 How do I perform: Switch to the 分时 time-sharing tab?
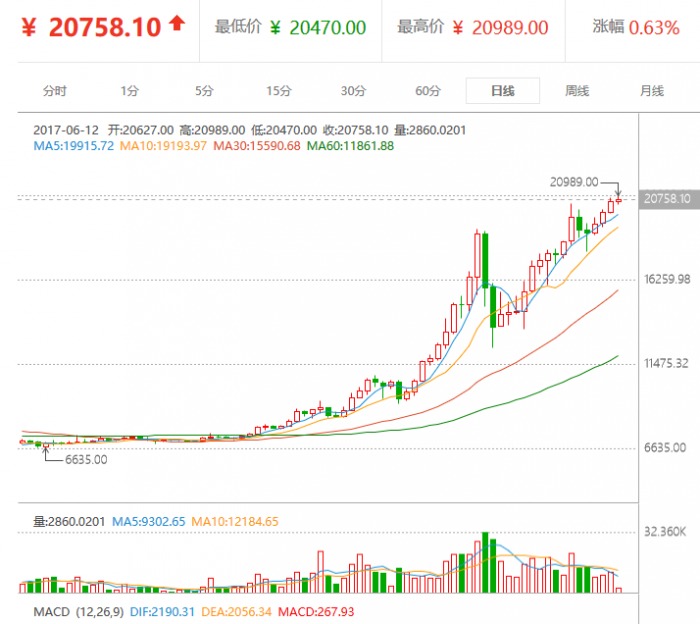click(x=55, y=91)
